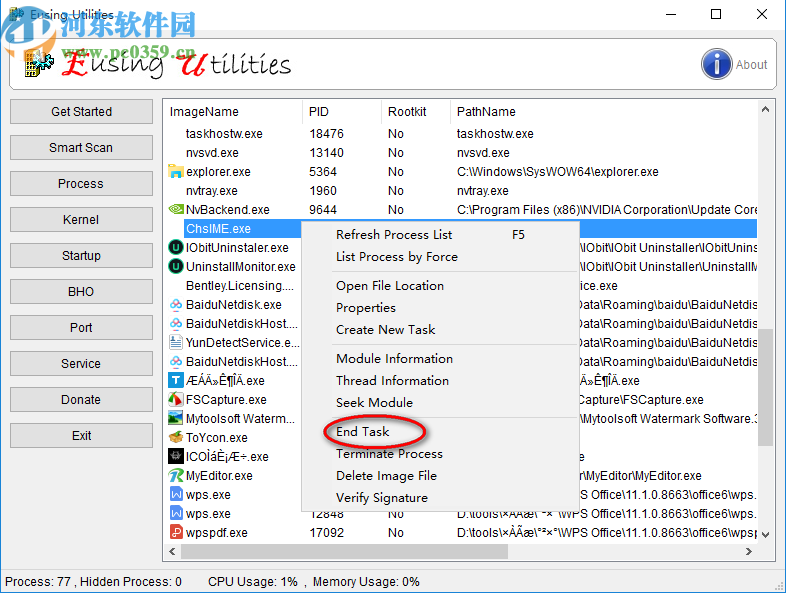Click vertical scrollbar down arrow
Image resolution: width=786 pixels, height=593 pixels.
tap(765, 535)
